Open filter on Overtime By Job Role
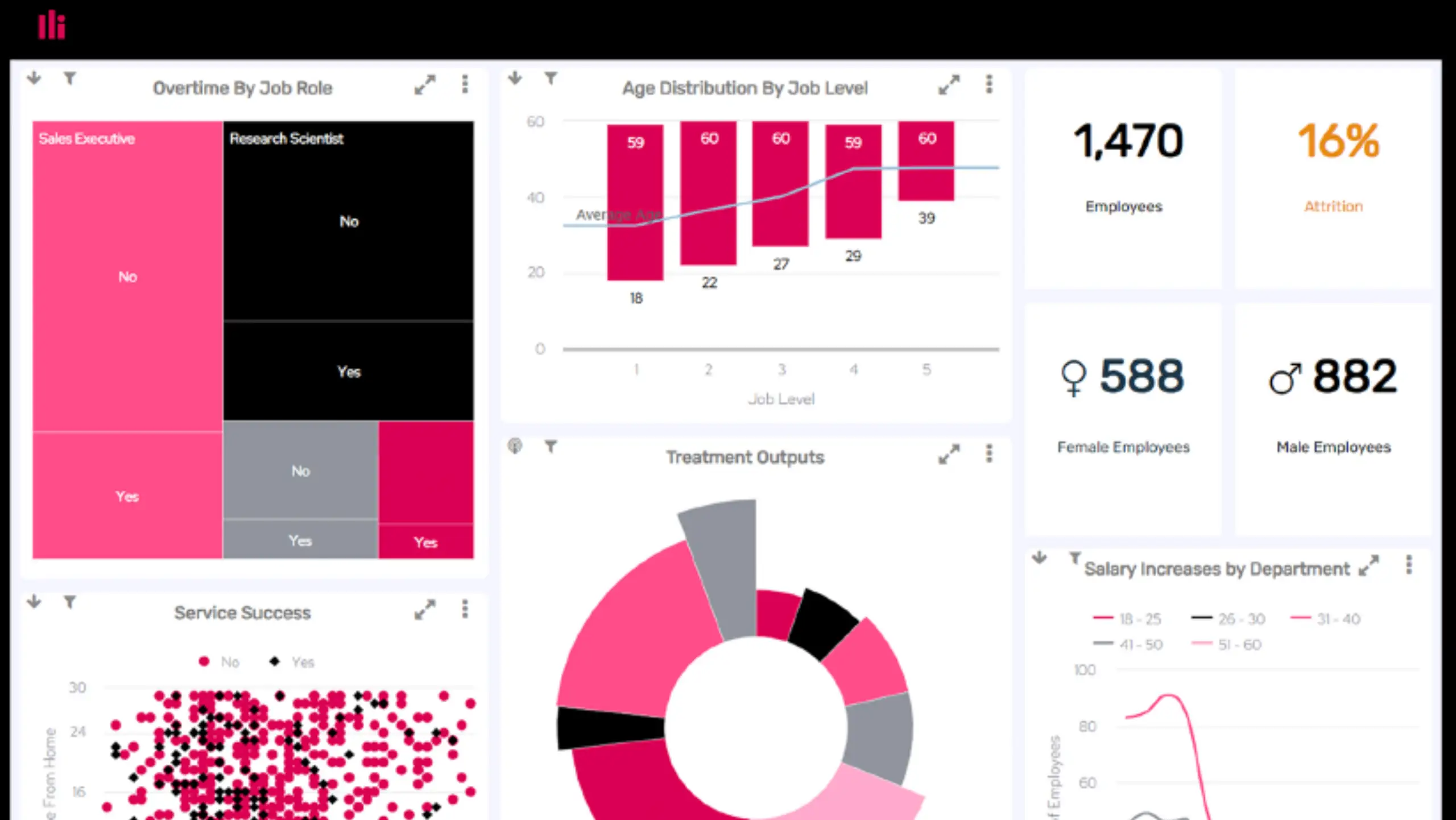This screenshot has height=820, width=1456. click(69, 78)
